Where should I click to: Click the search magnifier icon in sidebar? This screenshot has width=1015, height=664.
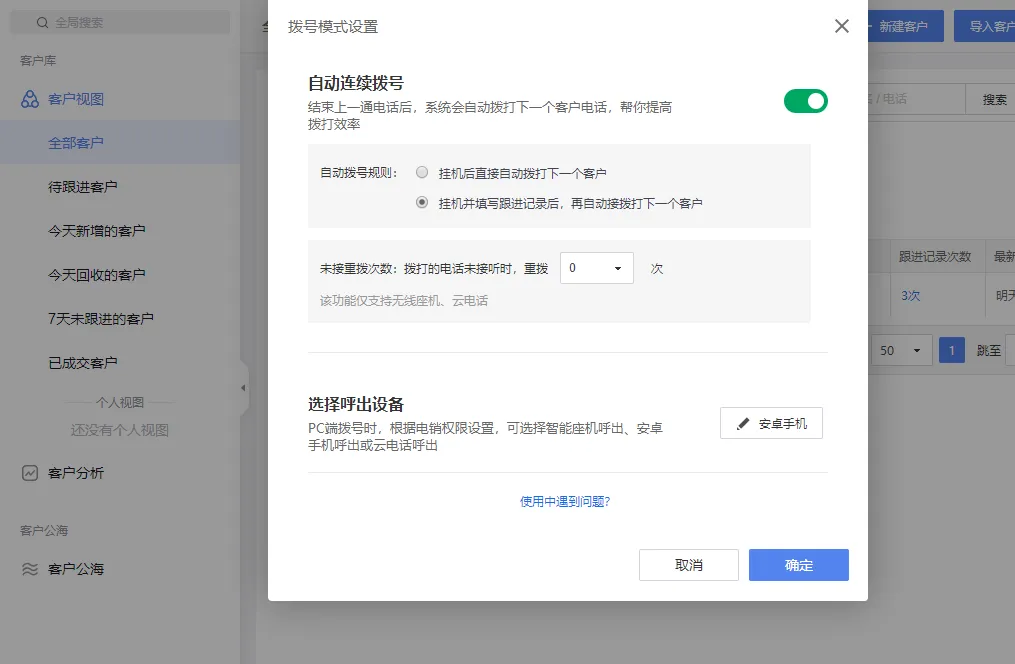(x=42, y=23)
